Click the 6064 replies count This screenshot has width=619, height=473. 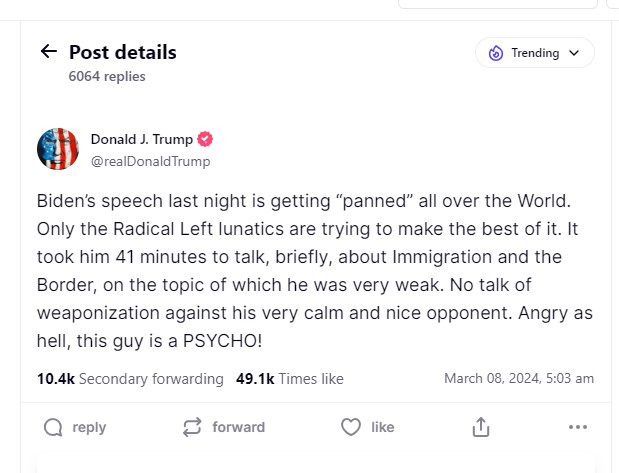pyautogui.click(x=107, y=76)
